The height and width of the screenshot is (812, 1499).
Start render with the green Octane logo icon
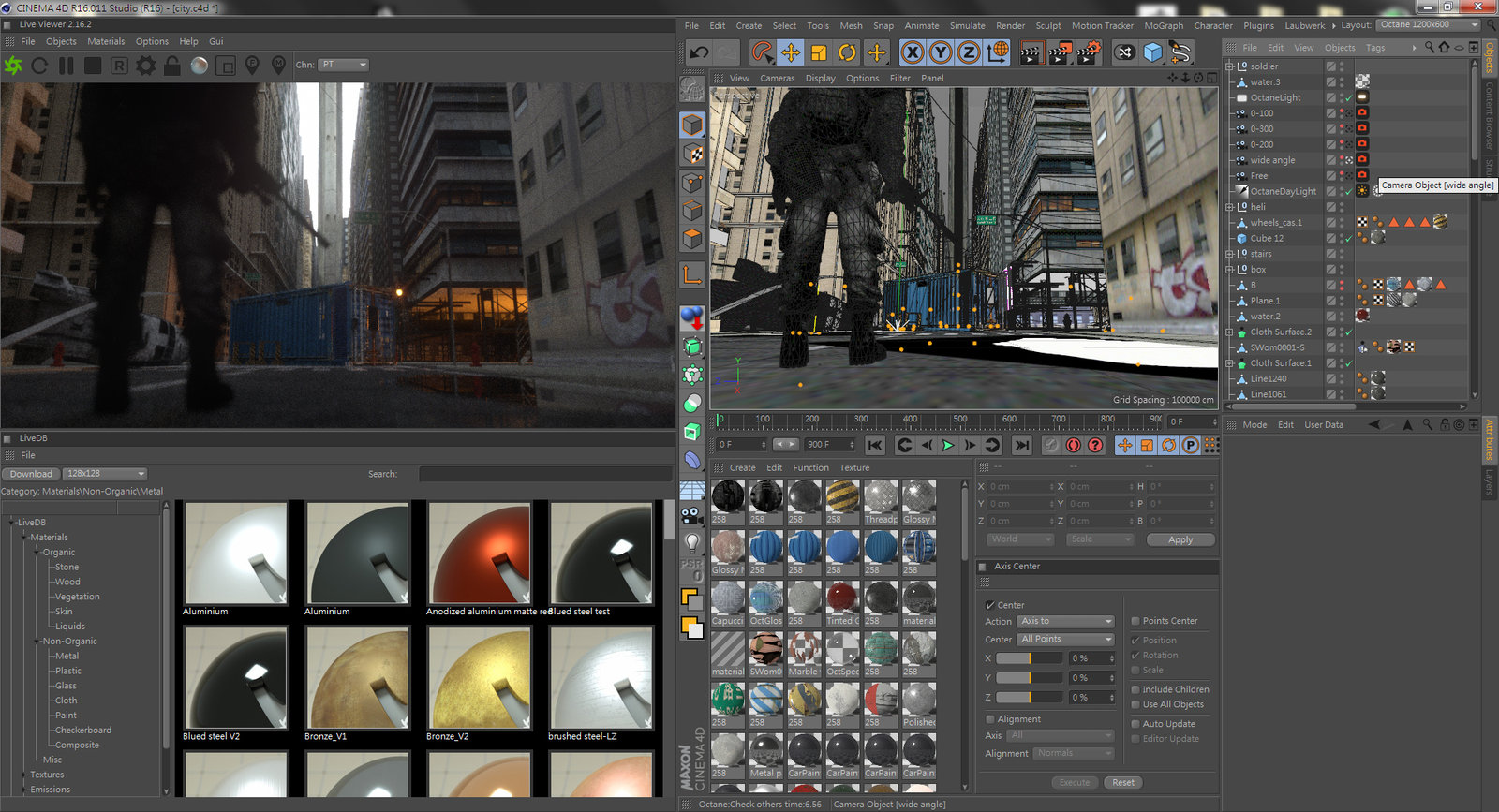pos(13,66)
